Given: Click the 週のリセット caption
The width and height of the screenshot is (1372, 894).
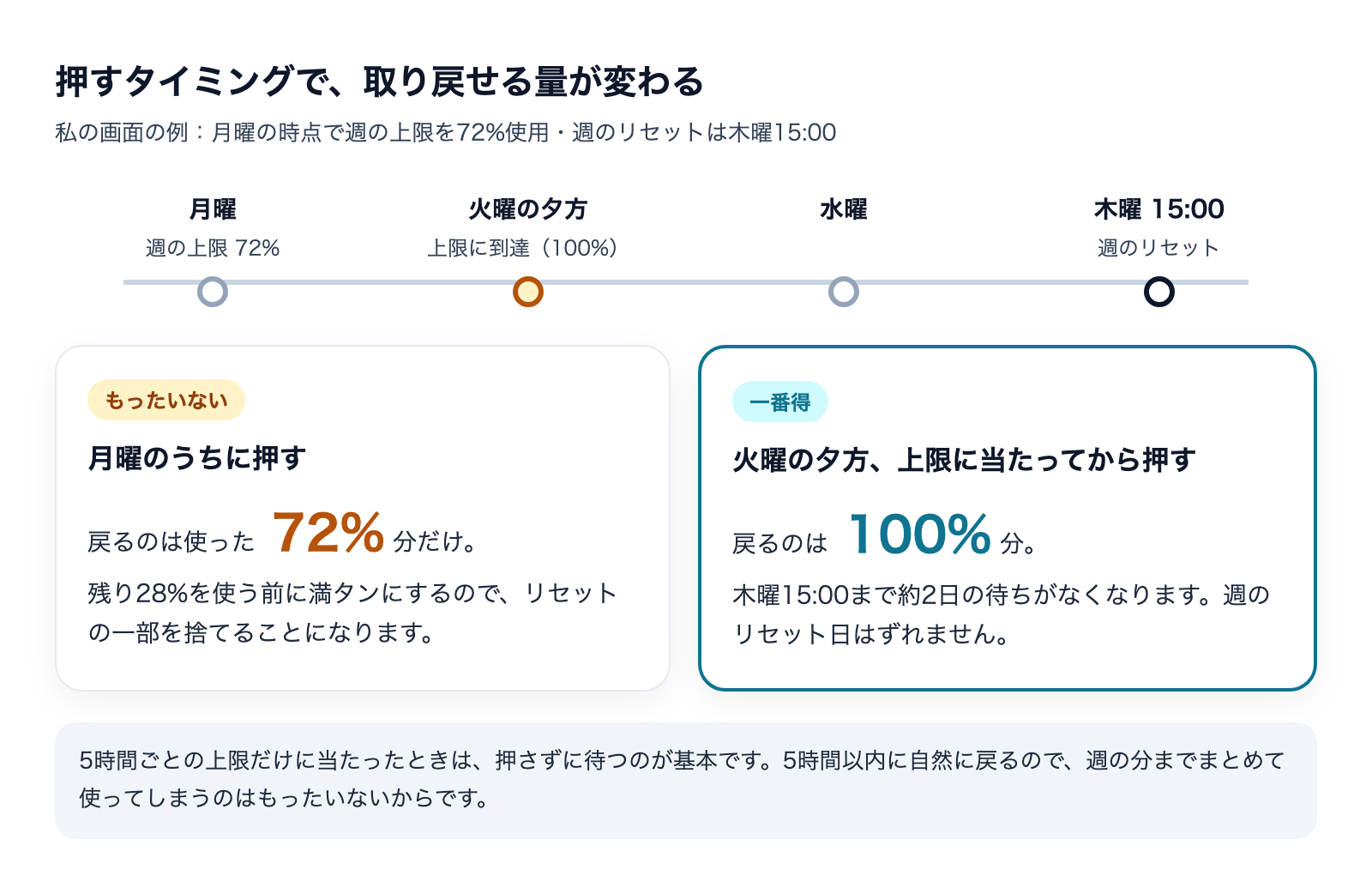Looking at the screenshot, I should coord(1159,248).
